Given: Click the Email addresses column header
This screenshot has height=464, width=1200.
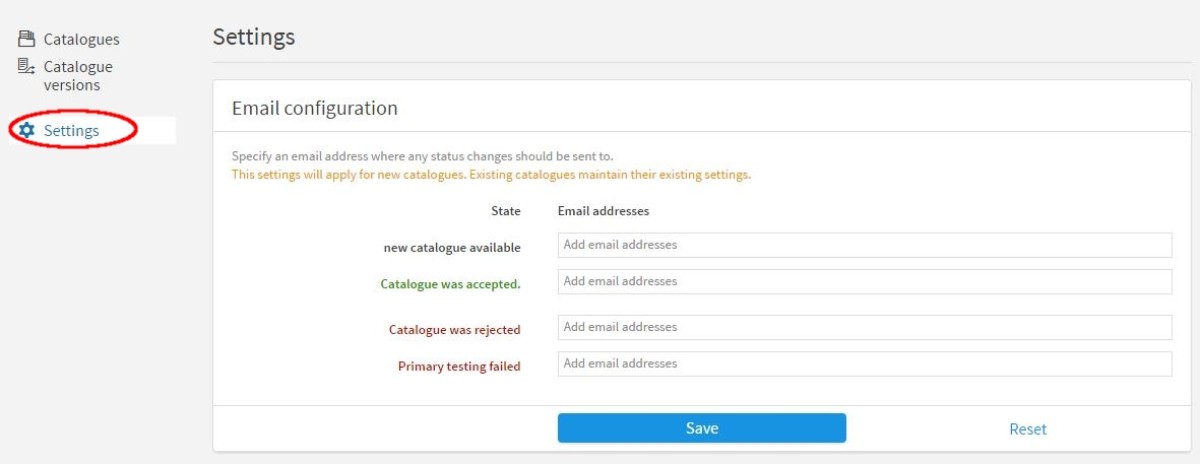Looking at the screenshot, I should coord(603,211).
